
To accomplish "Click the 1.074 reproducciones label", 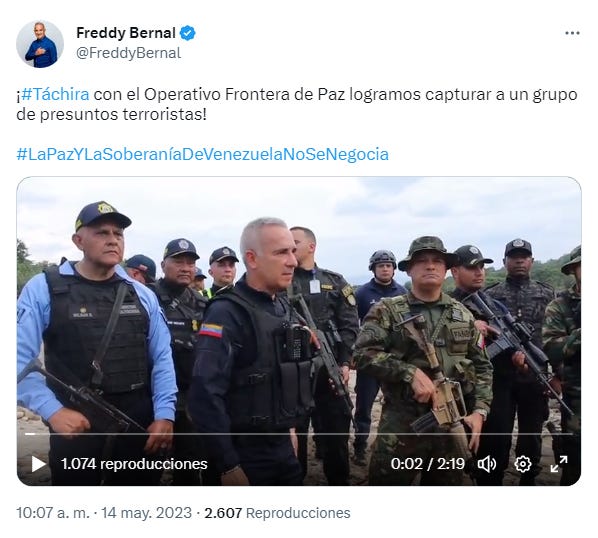I will 134,464.
